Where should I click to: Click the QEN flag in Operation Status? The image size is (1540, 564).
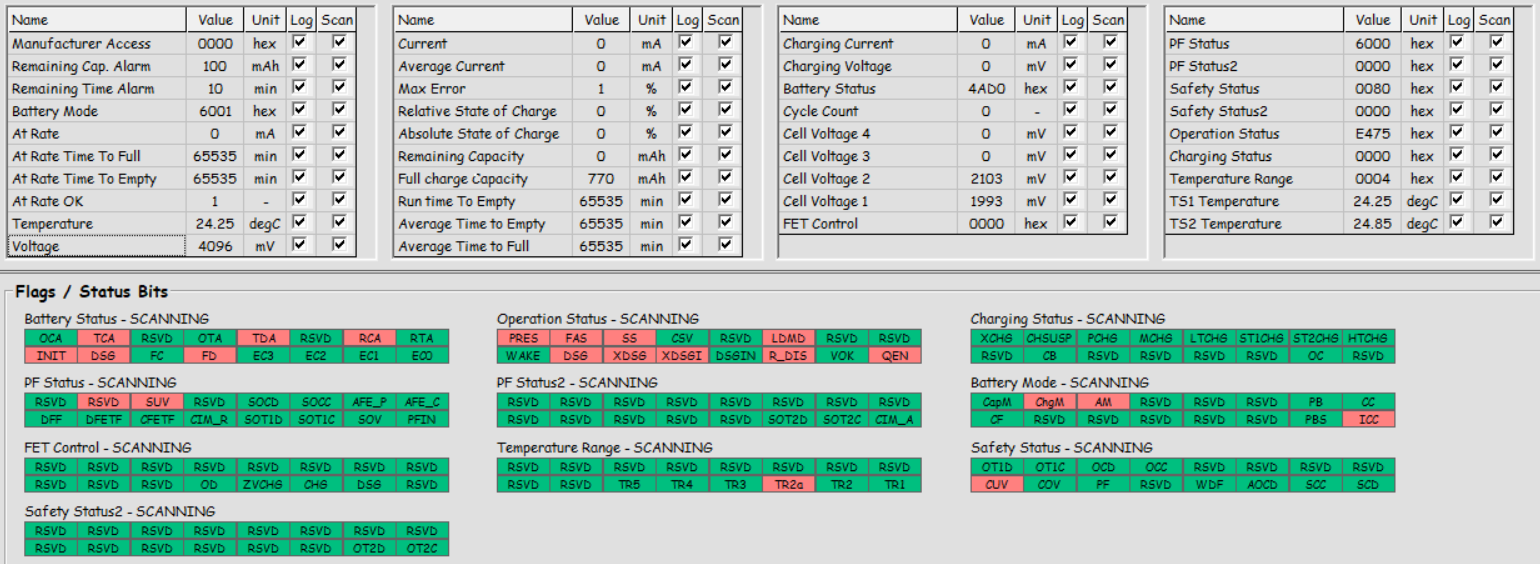pyautogui.click(x=895, y=356)
